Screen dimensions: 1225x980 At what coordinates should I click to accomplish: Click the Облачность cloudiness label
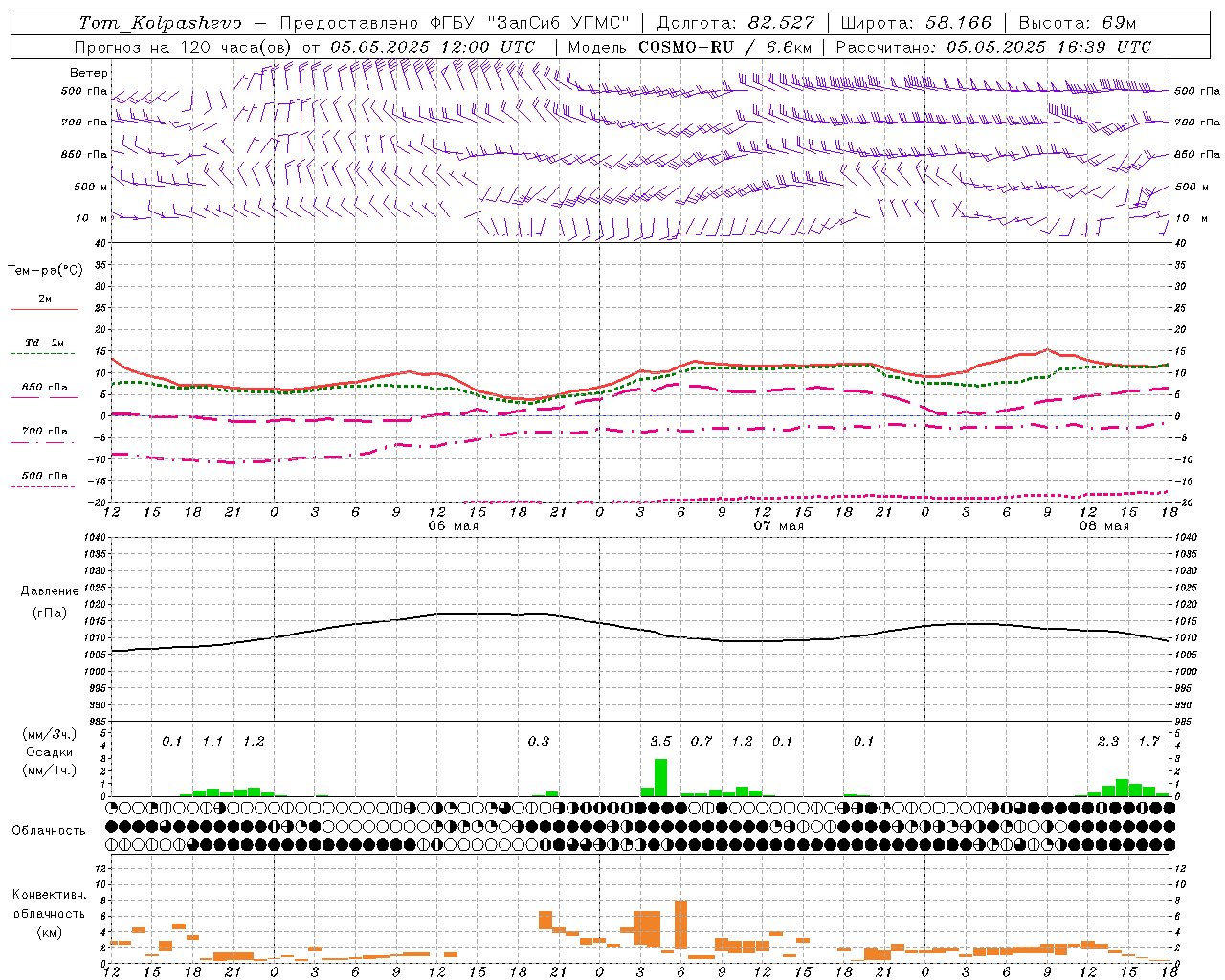(49, 831)
